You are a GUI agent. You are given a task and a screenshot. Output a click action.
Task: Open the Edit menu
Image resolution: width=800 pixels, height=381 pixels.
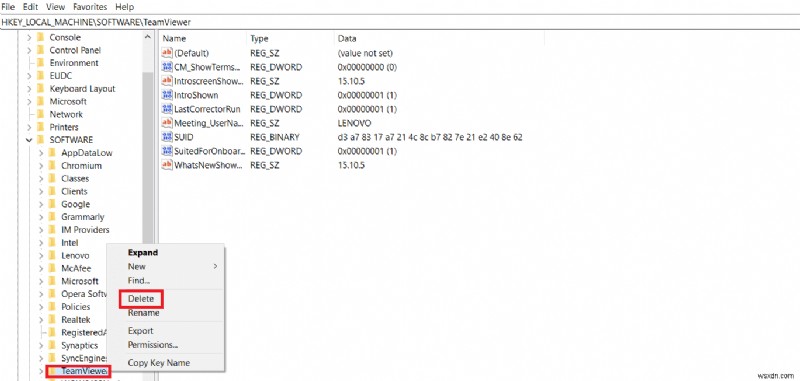[31, 7]
